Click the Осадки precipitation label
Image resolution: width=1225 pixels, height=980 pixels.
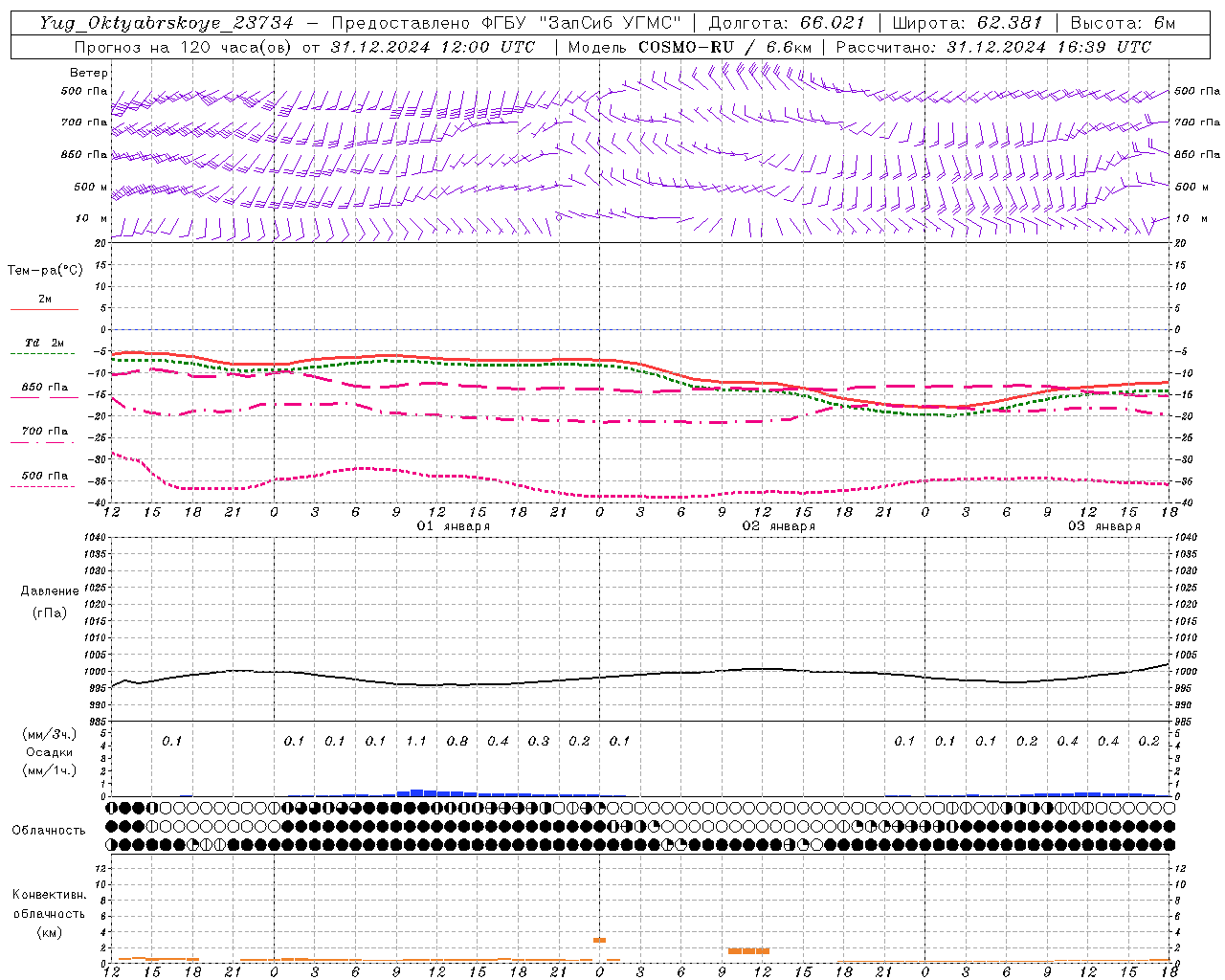tap(50, 752)
